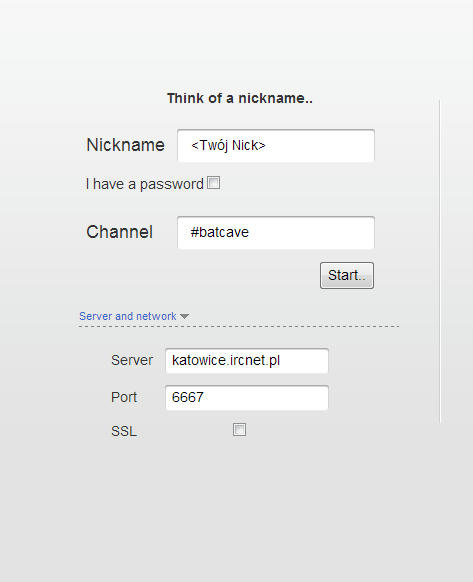Enable the "I have a password" checkbox
The width and height of the screenshot is (473, 582).
[213, 183]
